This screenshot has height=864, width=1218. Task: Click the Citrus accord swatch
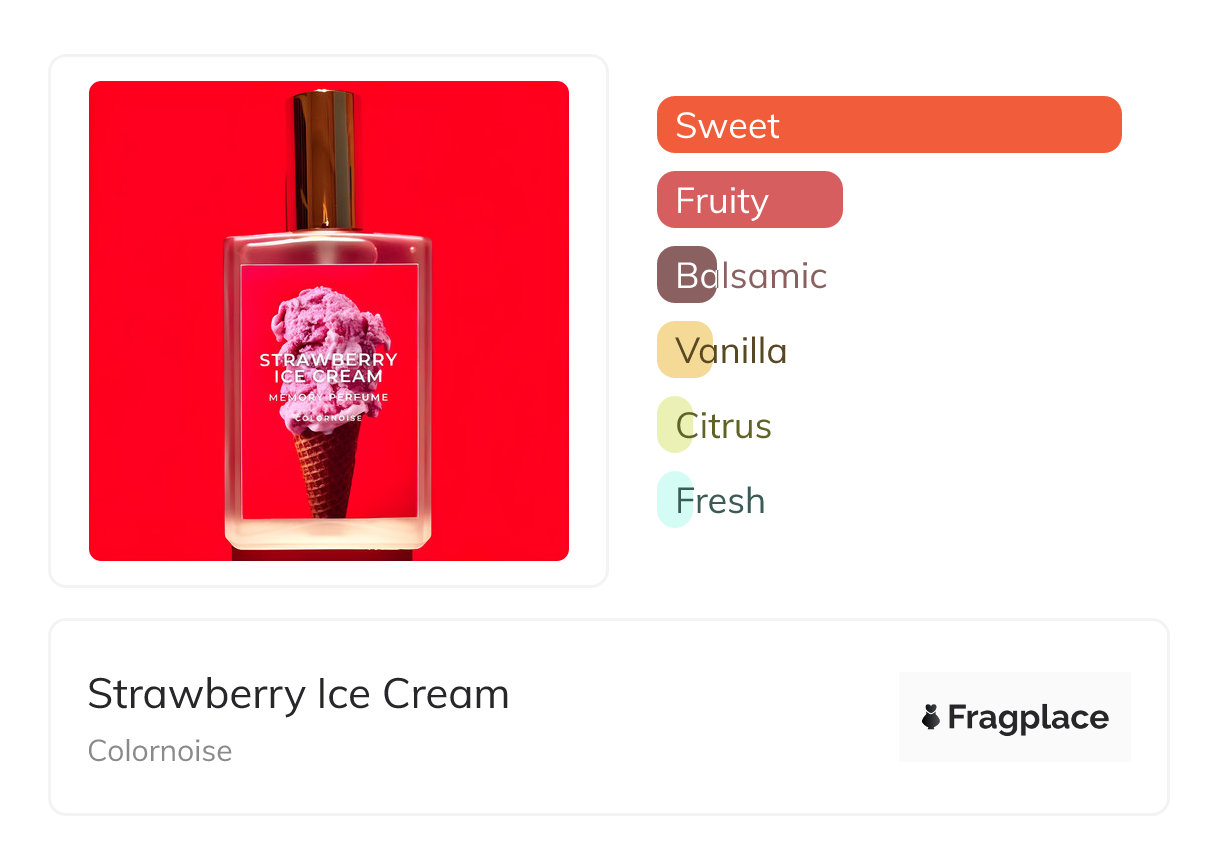coord(675,425)
